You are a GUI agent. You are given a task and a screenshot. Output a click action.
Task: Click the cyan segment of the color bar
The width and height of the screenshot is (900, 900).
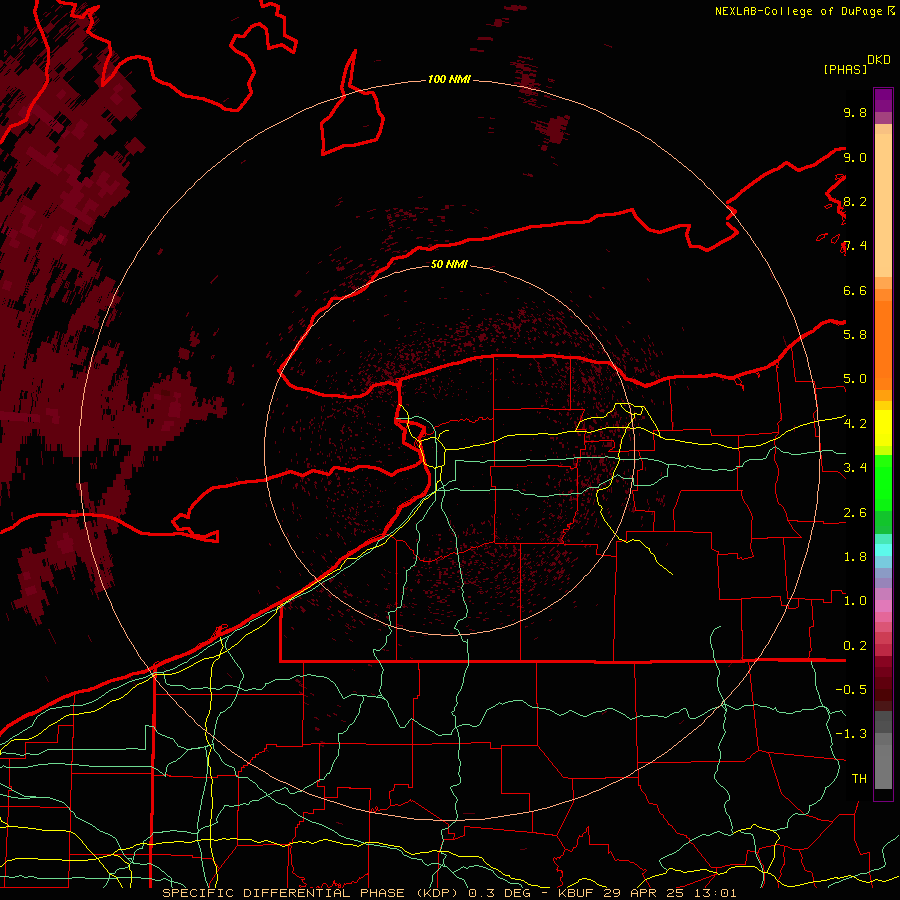883,550
